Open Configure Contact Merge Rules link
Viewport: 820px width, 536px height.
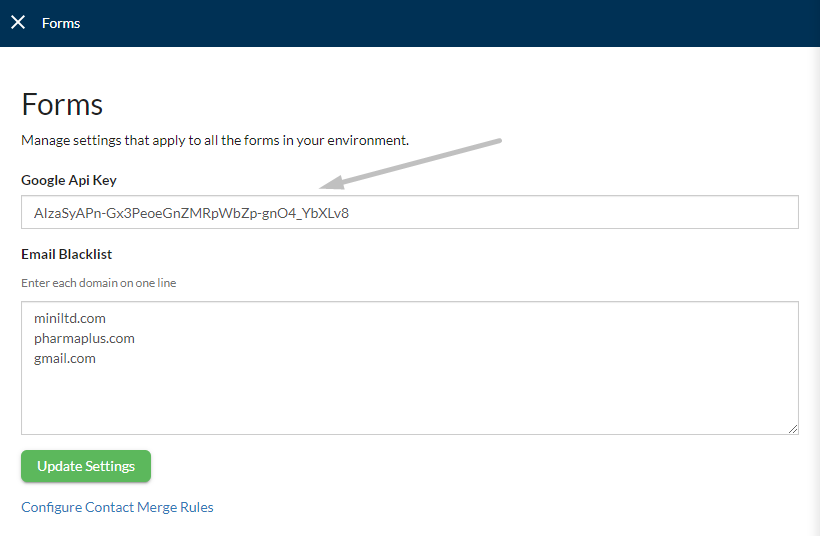point(117,507)
